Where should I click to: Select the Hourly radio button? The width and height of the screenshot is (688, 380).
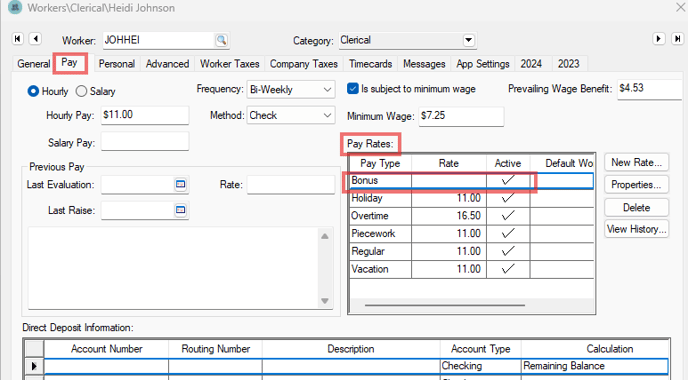coord(33,91)
